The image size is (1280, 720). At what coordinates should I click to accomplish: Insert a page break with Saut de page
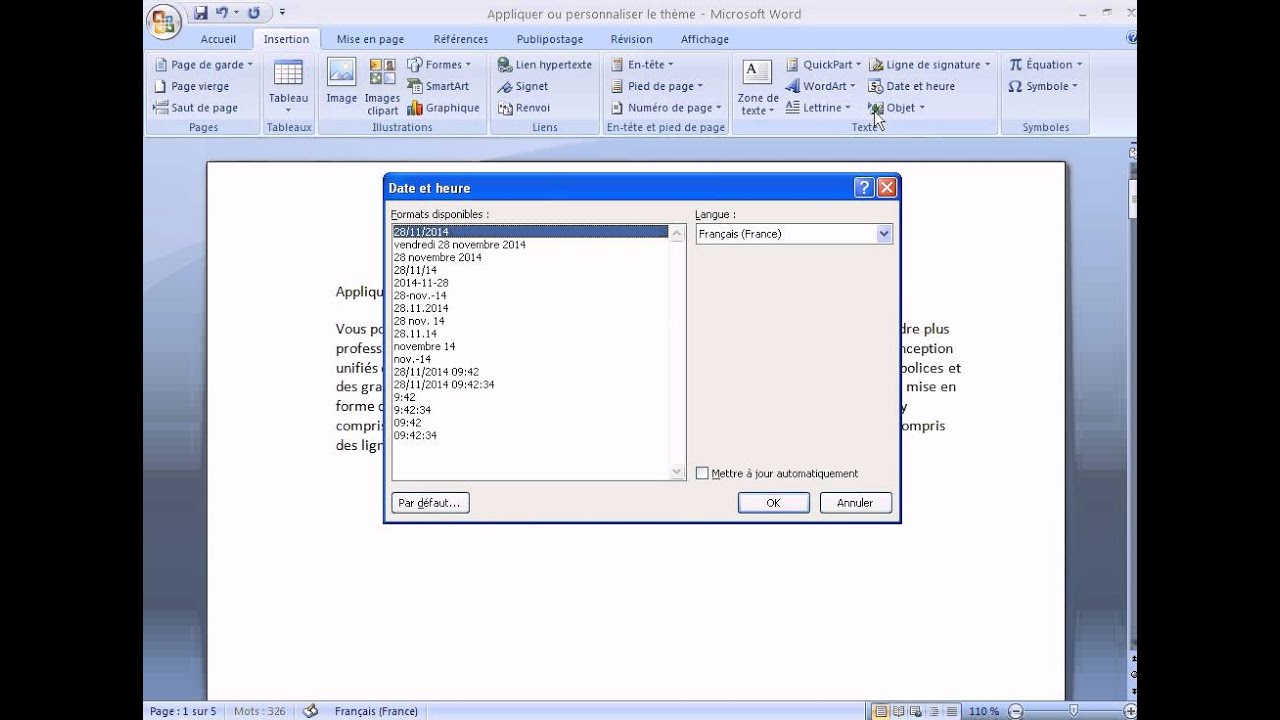[196, 108]
